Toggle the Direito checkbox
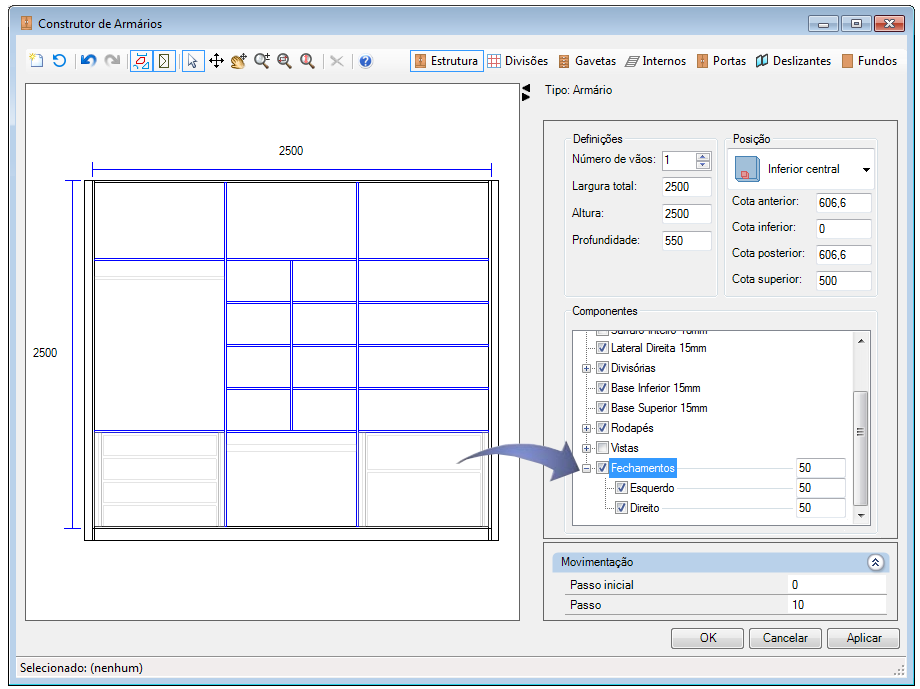This screenshot has width=920, height=689. tap(621, 508)
